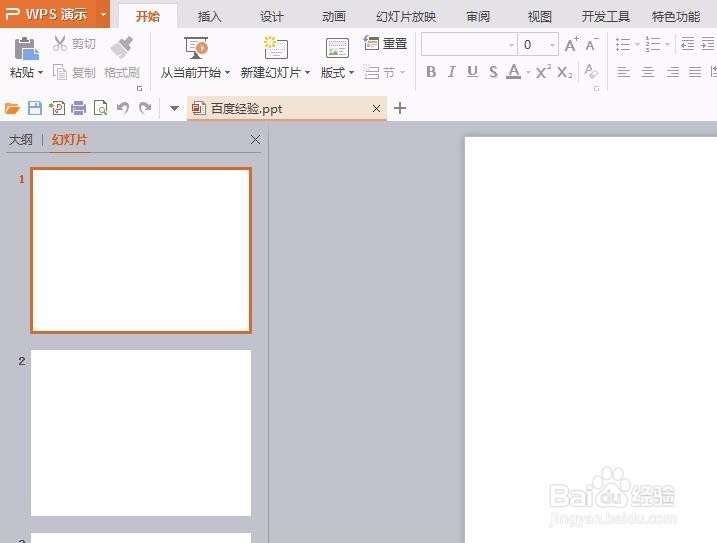Toggle Underline formatting

(472, 72)
